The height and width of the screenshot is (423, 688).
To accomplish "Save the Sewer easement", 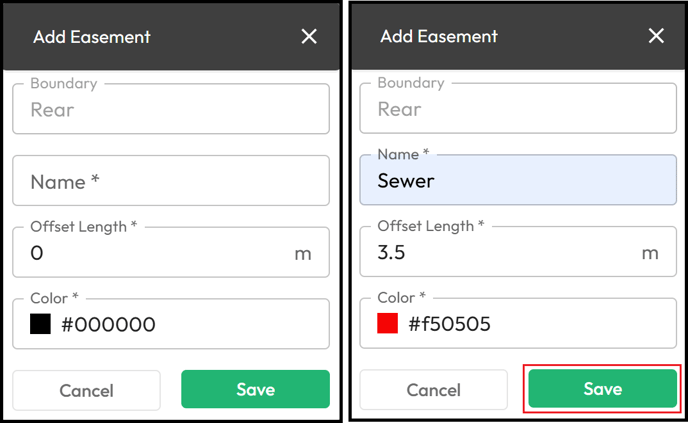I will [x=602, y=389].
